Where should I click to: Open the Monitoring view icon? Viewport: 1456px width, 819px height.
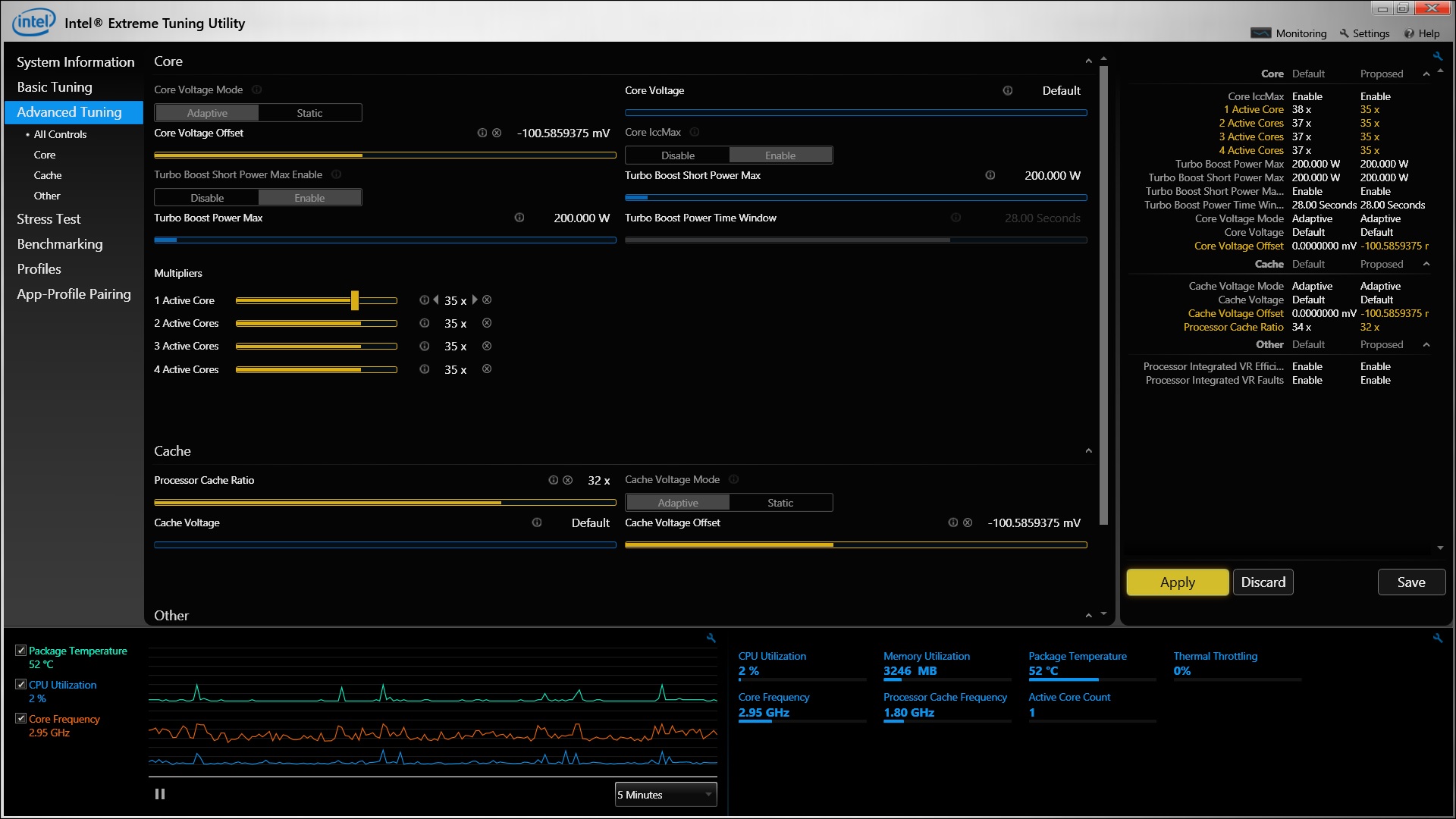1260,33
